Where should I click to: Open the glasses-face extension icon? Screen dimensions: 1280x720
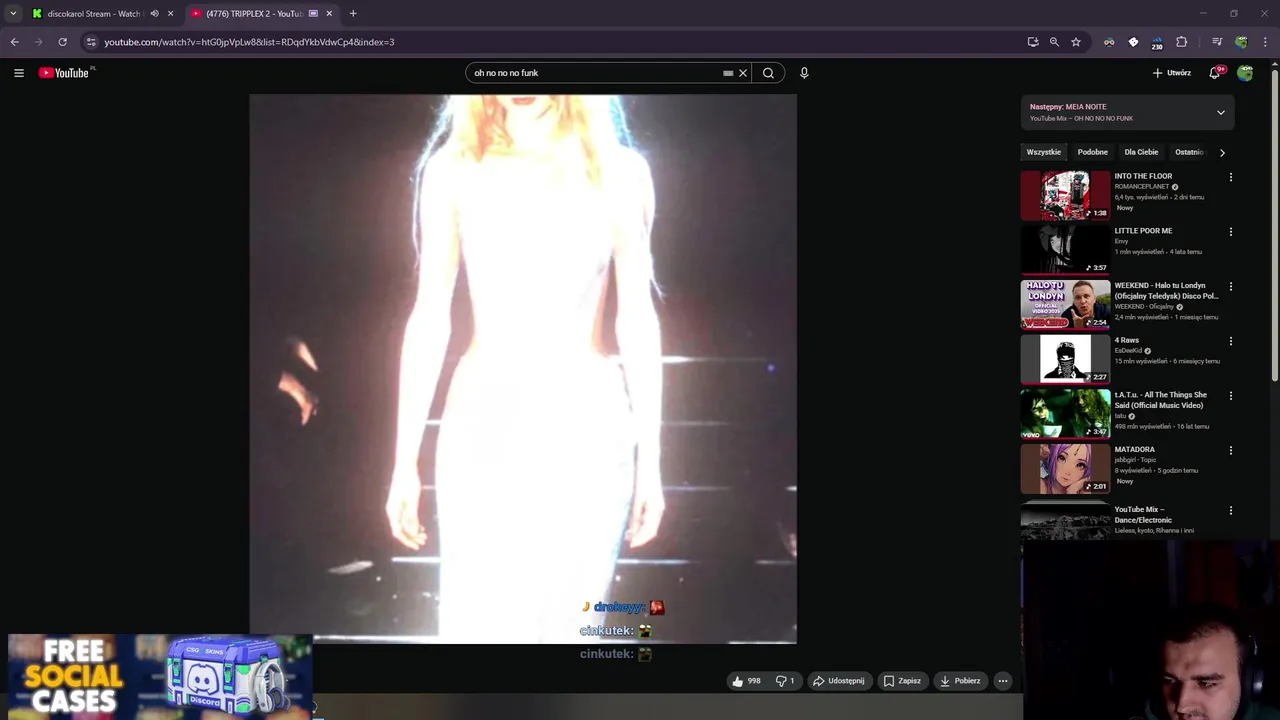tap(1109, 42)
